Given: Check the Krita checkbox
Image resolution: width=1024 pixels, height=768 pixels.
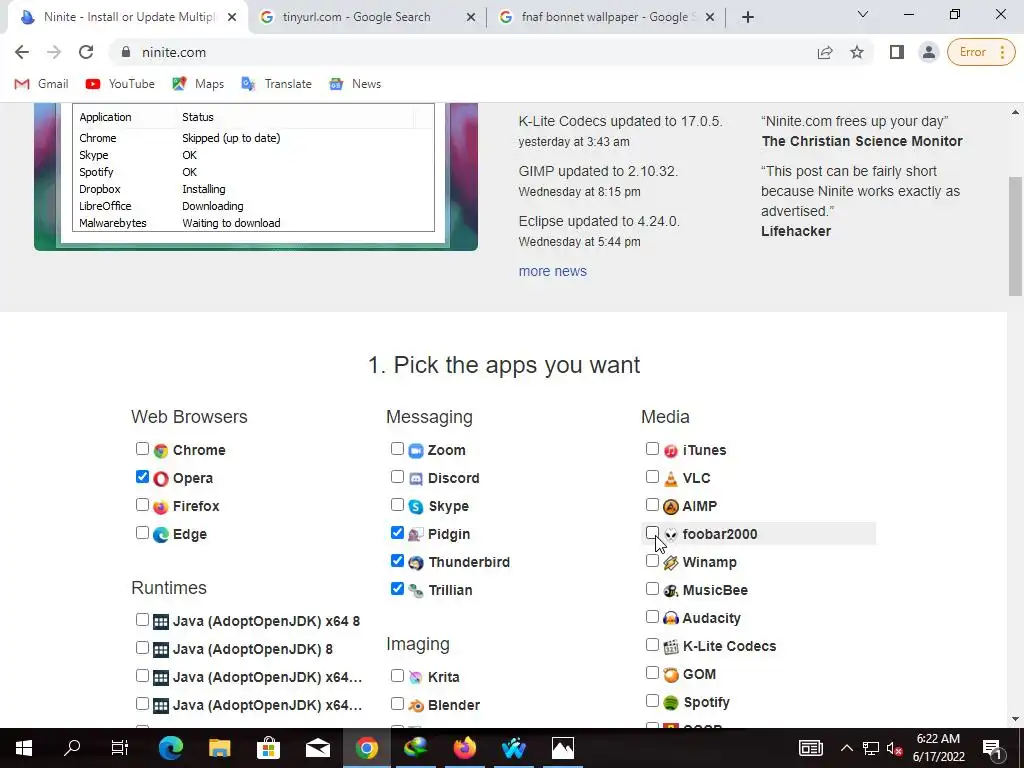Looking at the screenshot, I should [397, 676].
